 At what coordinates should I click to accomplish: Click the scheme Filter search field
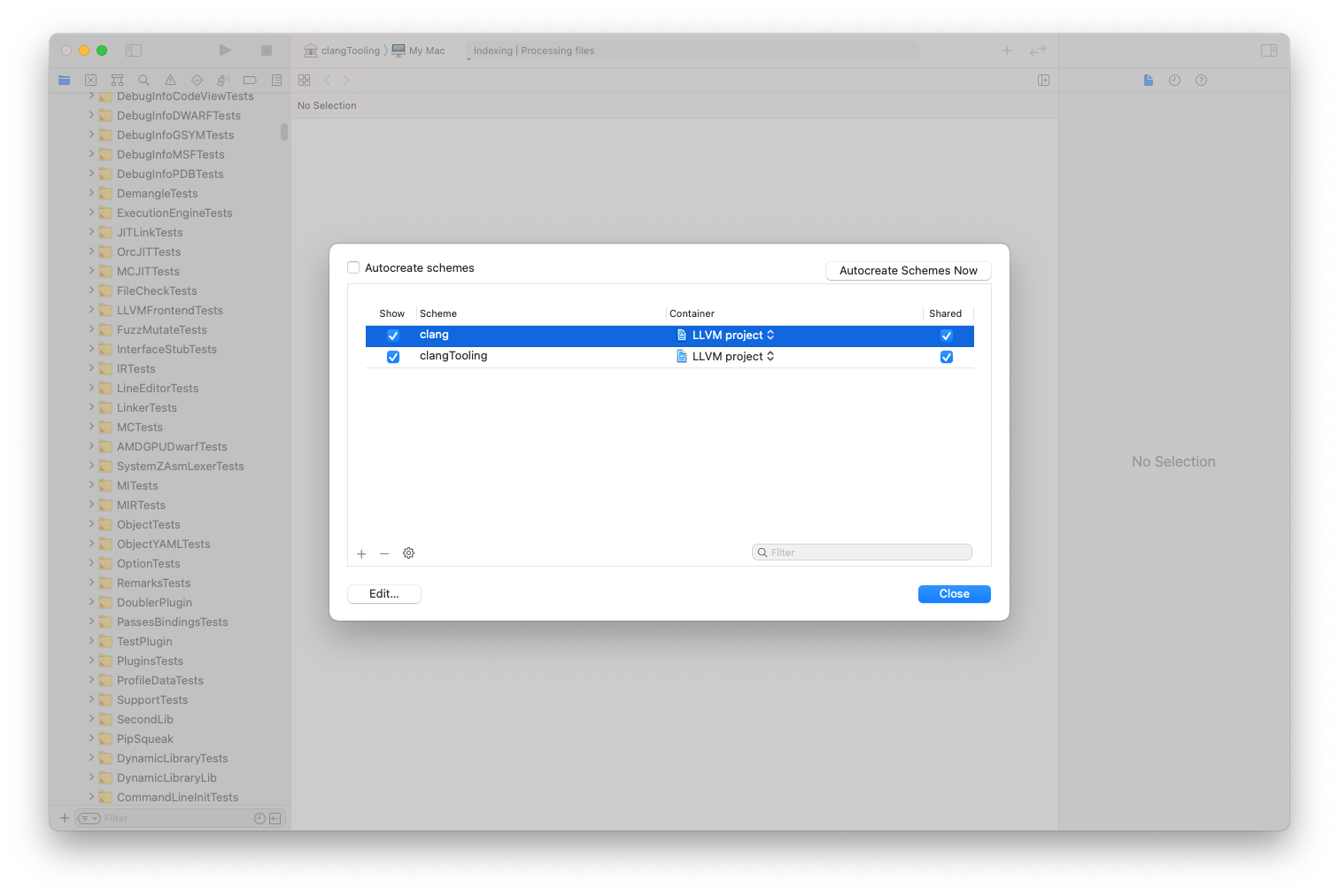(862, 552)
